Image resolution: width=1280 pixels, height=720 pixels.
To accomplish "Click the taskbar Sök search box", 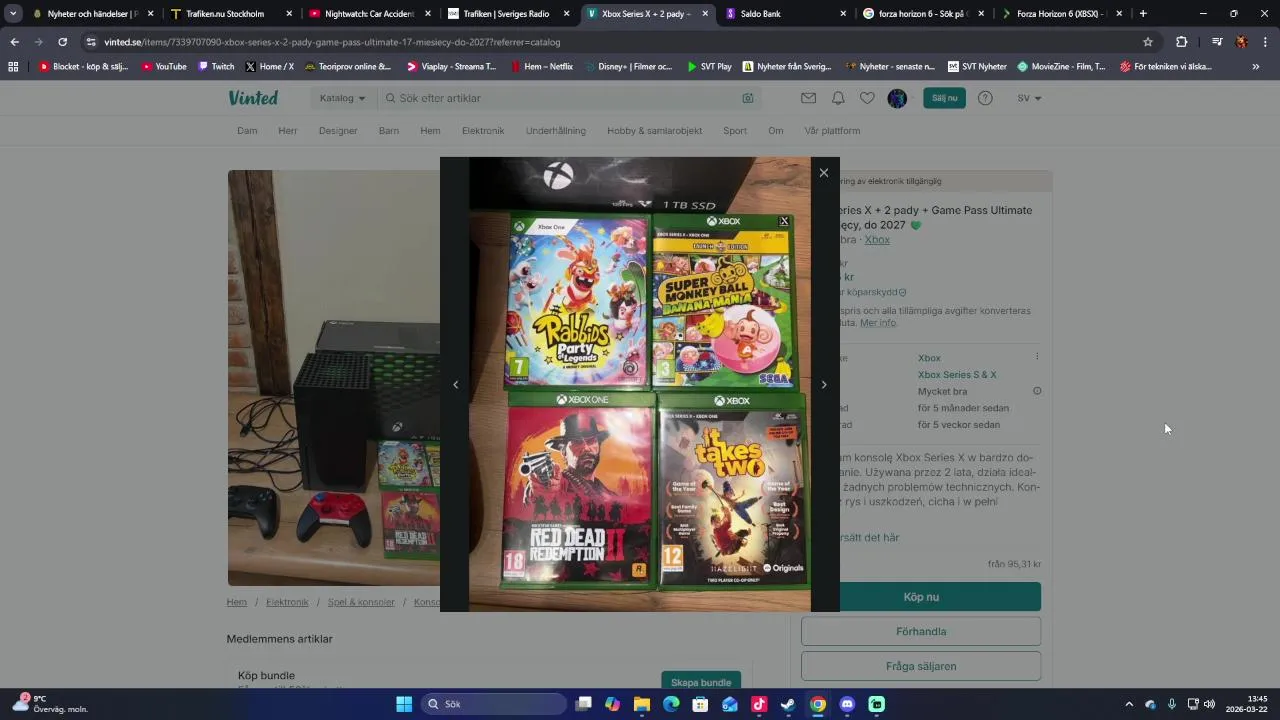I will click(x=494, y=704).
